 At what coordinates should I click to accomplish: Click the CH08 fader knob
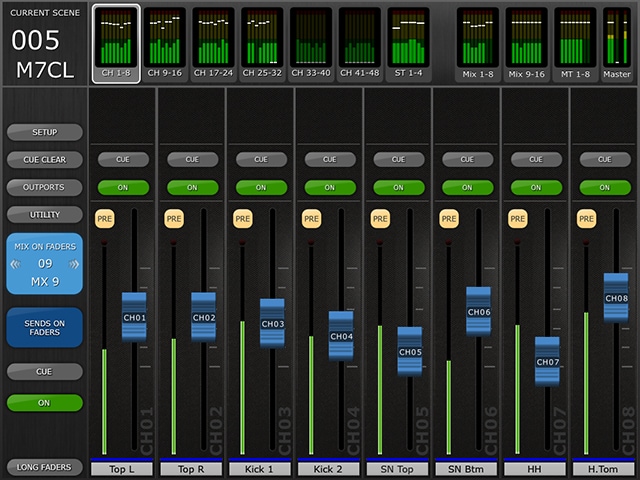pyautogui.click(x=616, y=298)
